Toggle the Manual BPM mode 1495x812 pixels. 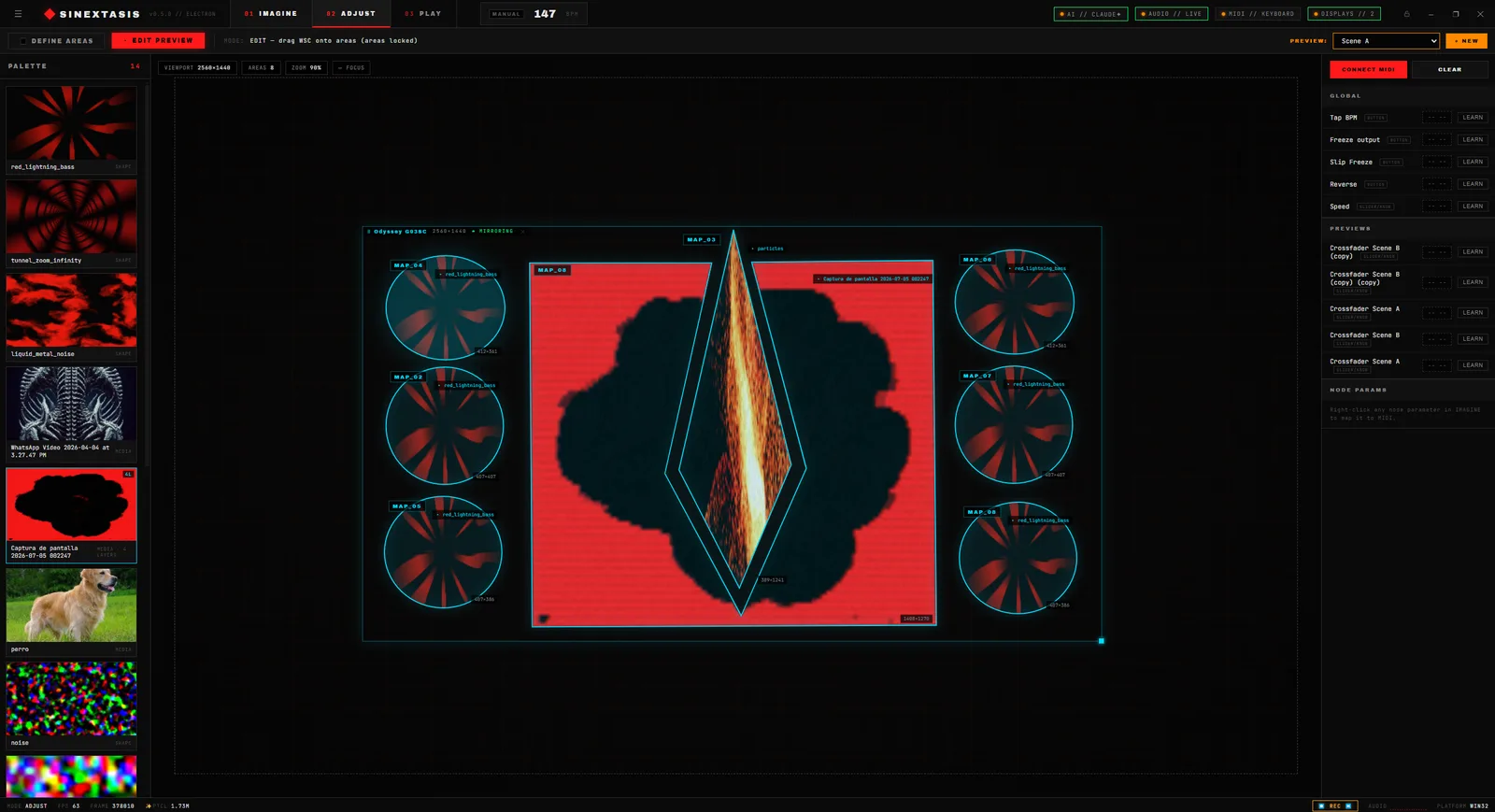click(x=505, y=14)
